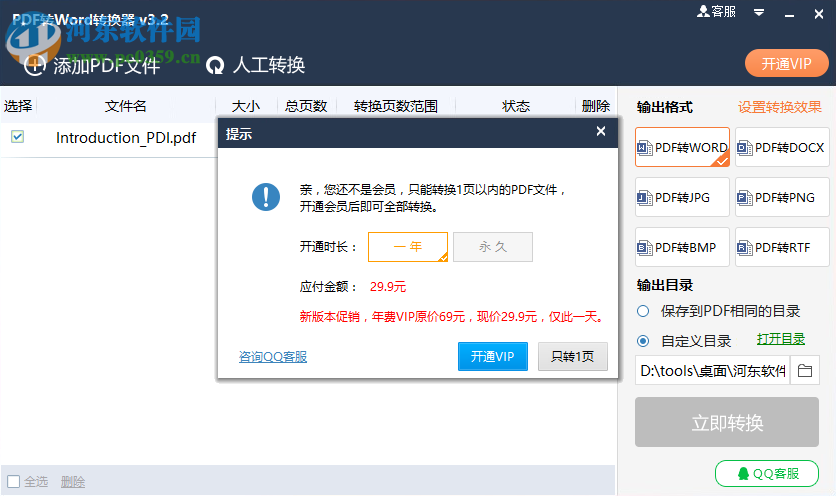Open QQ客服 support button

point(767,474)
